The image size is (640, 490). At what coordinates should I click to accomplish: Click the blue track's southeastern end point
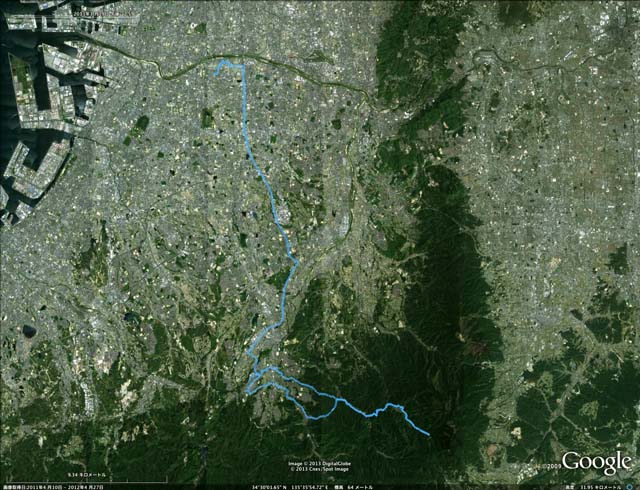[x=429, y=434]
